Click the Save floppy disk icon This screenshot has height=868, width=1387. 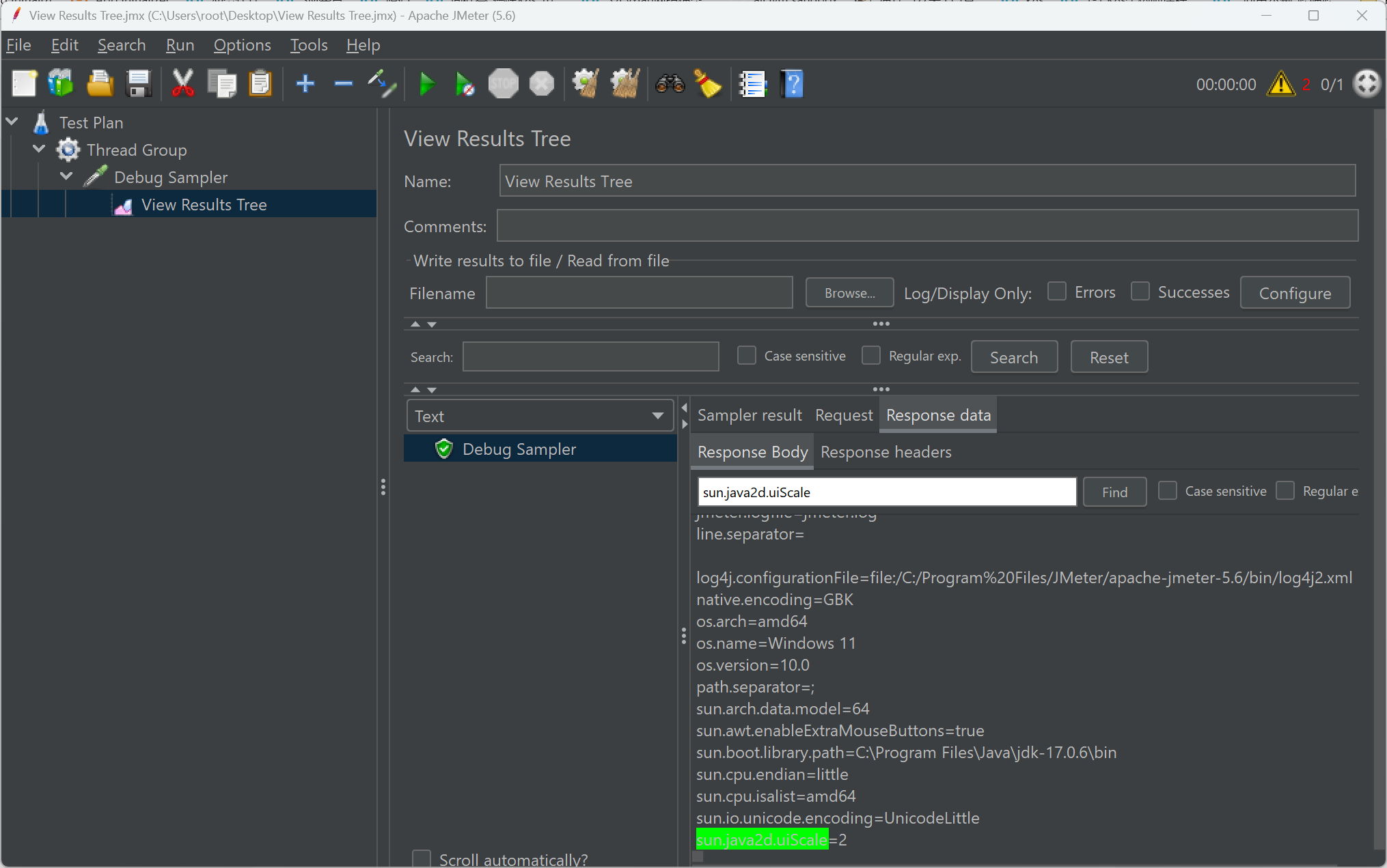(x=139, y=84)
